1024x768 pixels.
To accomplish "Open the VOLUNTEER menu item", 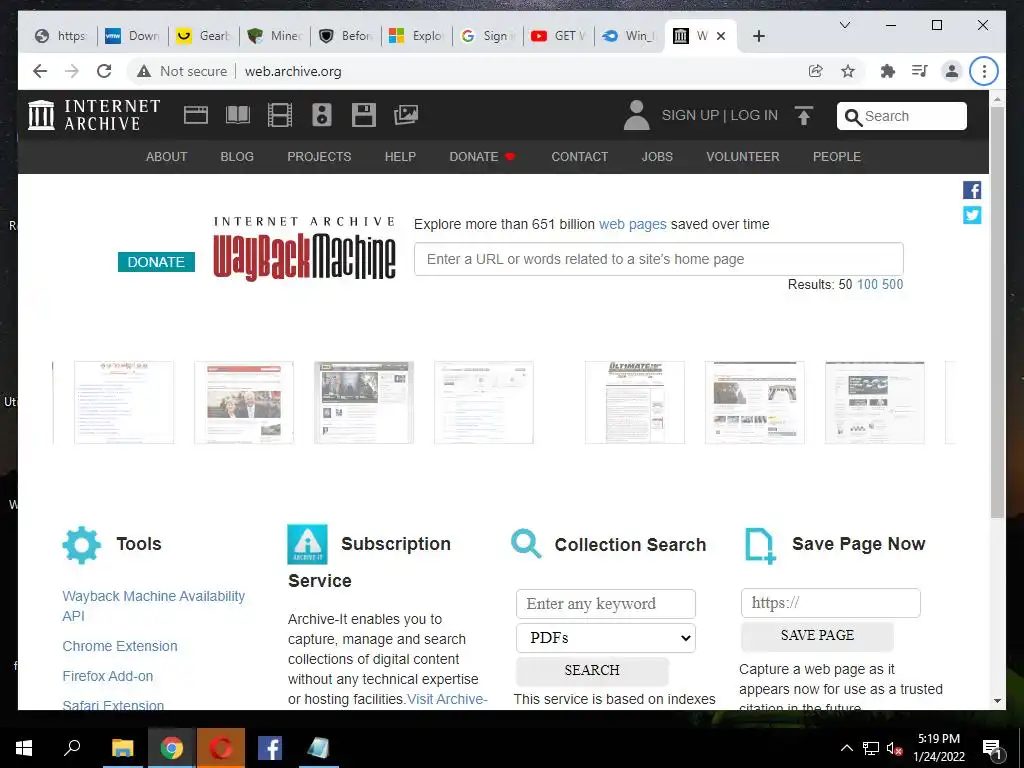I will tap(743, 157).
